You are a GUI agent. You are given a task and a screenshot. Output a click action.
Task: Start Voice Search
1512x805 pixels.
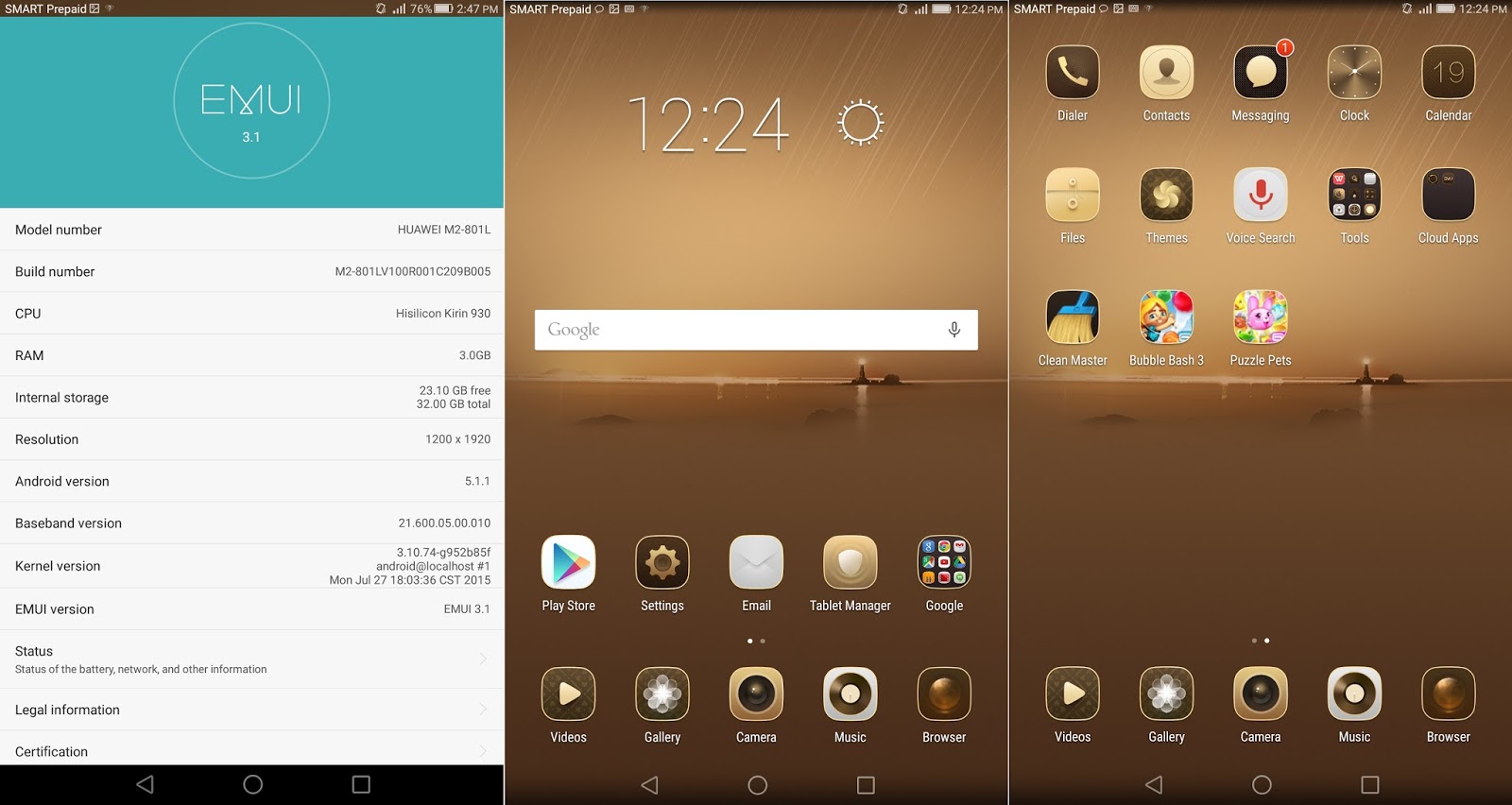coord(1261,195)
